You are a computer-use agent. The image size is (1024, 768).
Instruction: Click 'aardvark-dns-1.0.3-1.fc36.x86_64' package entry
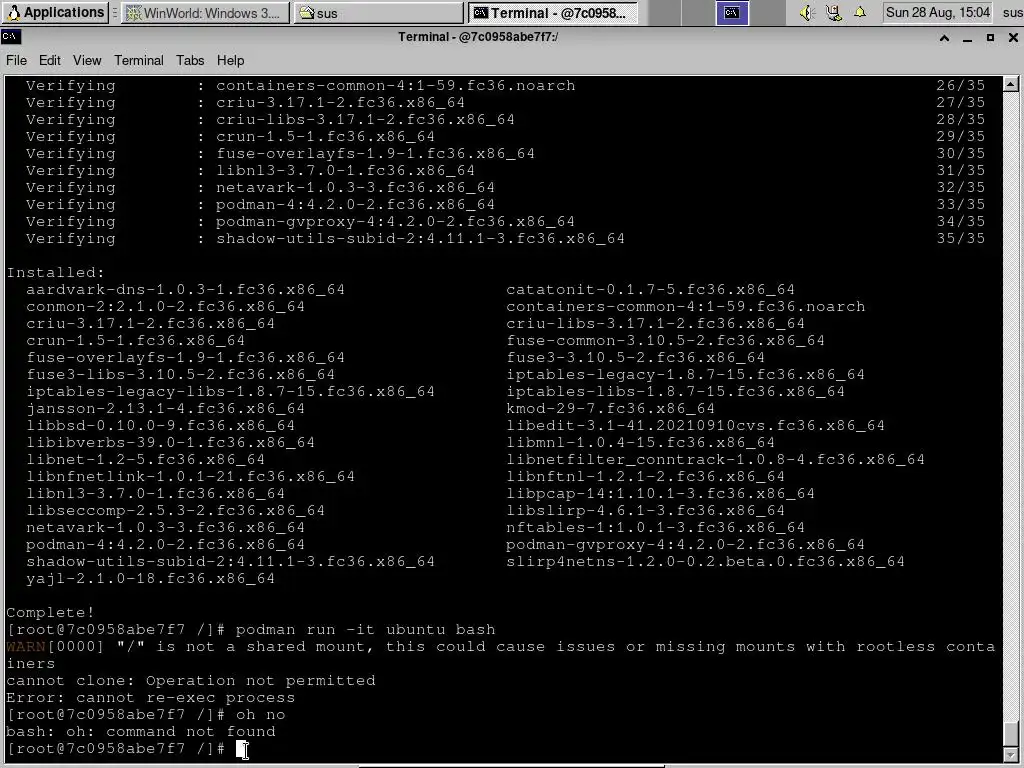click(185, 289)
